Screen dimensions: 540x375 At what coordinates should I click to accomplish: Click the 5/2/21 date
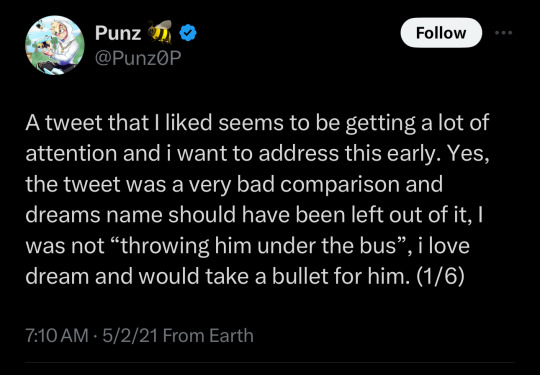pyautogui.click(x=130, y=335)
